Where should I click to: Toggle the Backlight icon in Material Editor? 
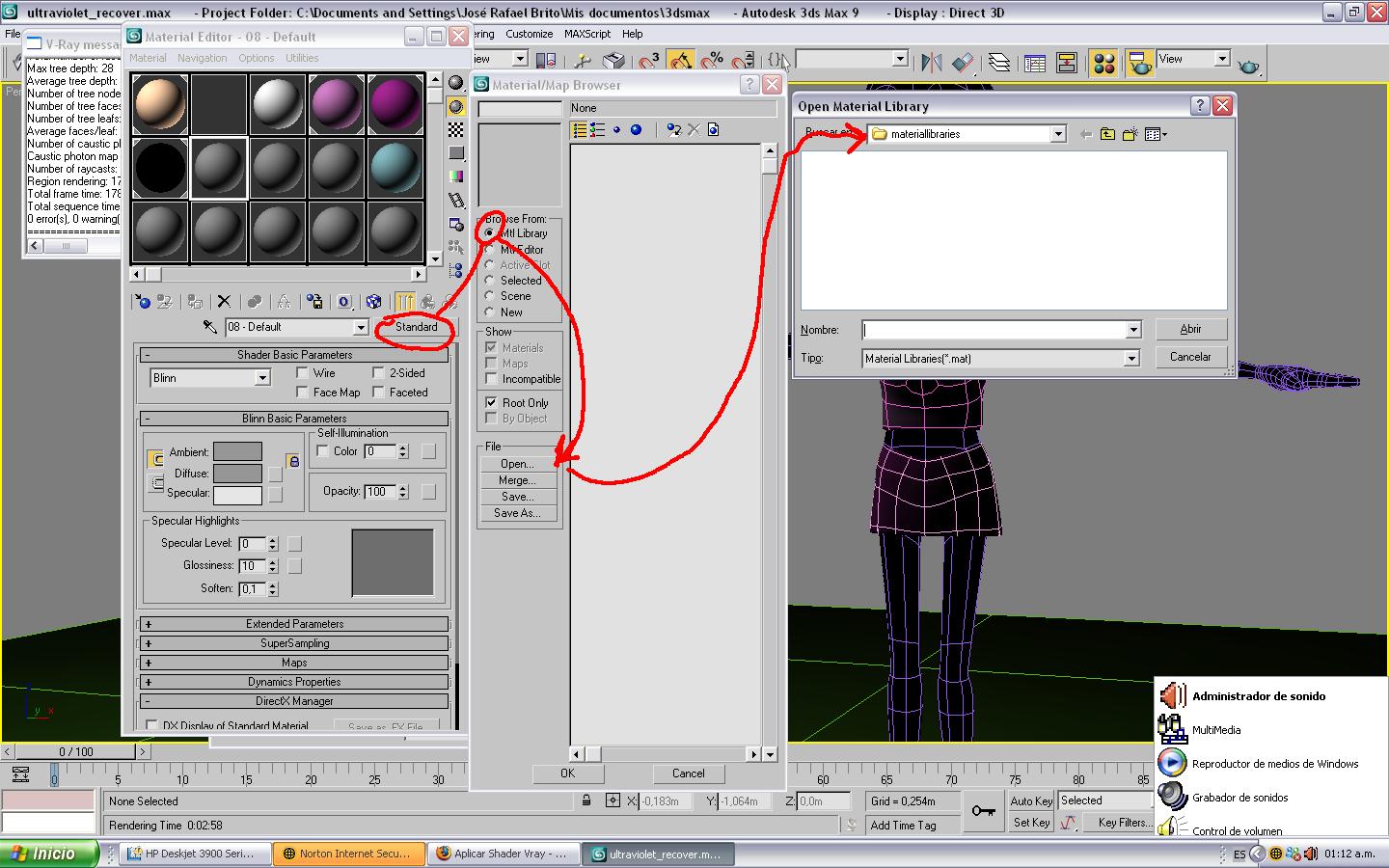[x=456, y=106]
